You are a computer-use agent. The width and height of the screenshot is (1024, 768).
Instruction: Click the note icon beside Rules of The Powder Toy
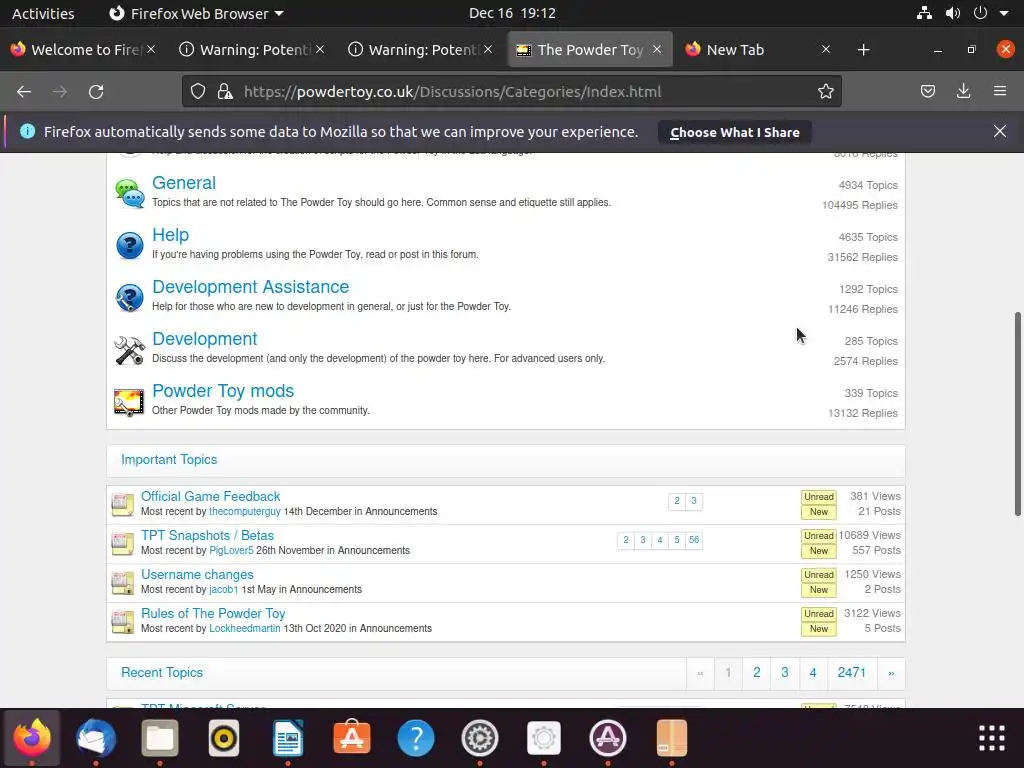122,622
